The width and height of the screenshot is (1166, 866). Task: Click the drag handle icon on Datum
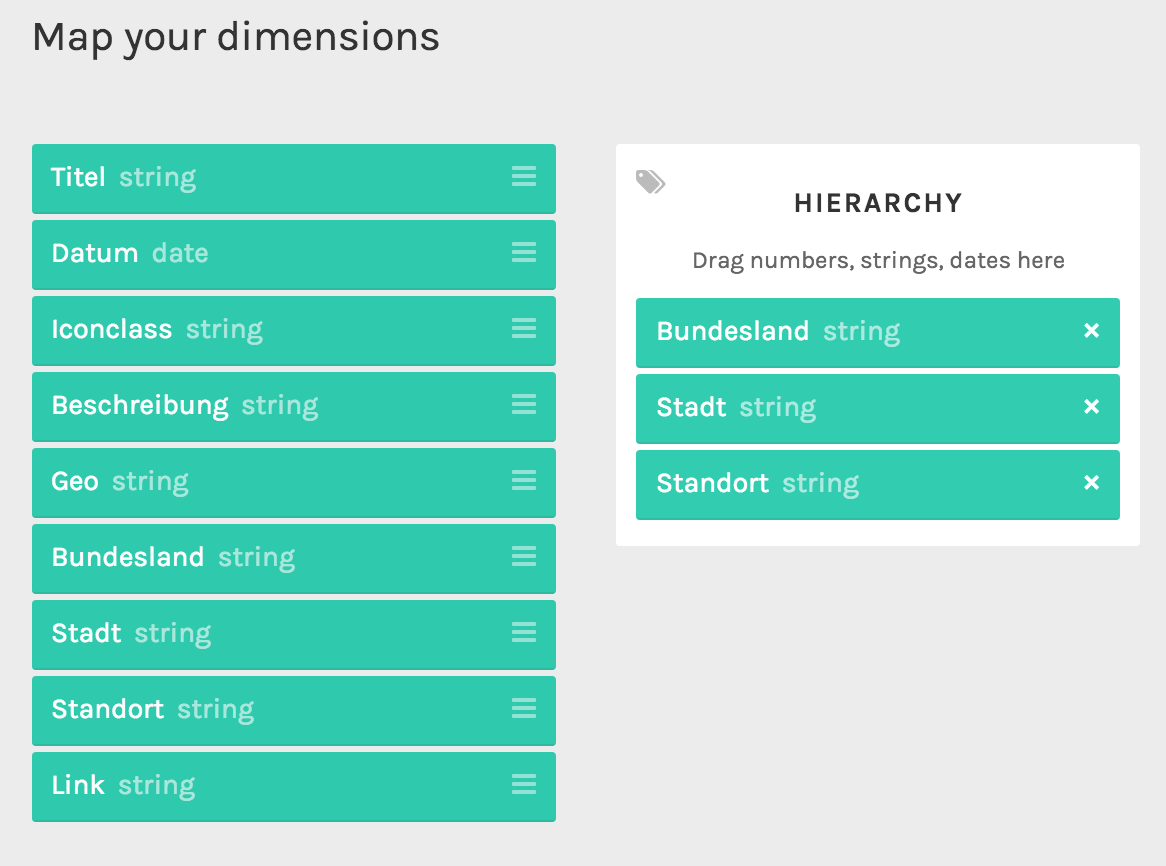point(524,252)
